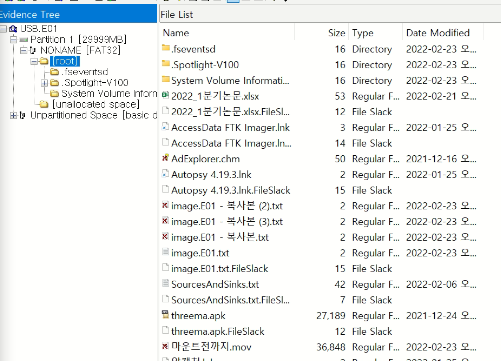Click the 27,189 size value of threema.apk
This screenshot has height=361, width=501.
331,316
